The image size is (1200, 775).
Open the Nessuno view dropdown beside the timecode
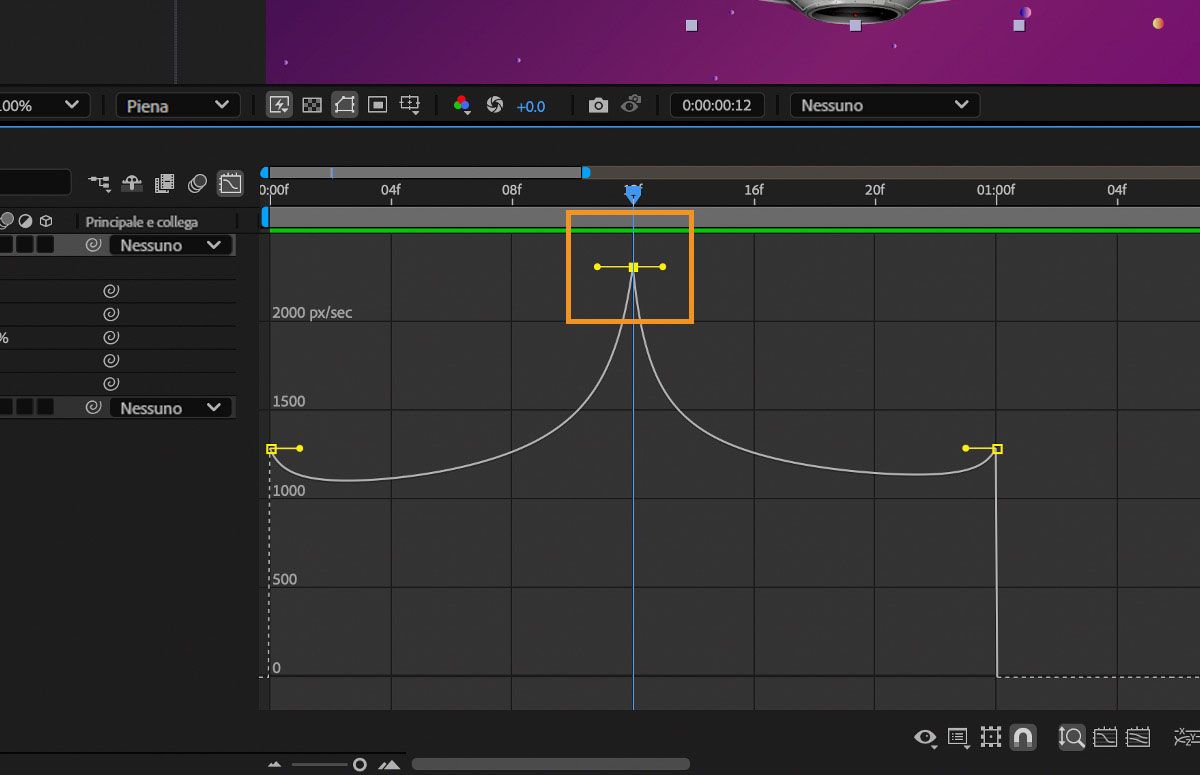click(885, 105)
